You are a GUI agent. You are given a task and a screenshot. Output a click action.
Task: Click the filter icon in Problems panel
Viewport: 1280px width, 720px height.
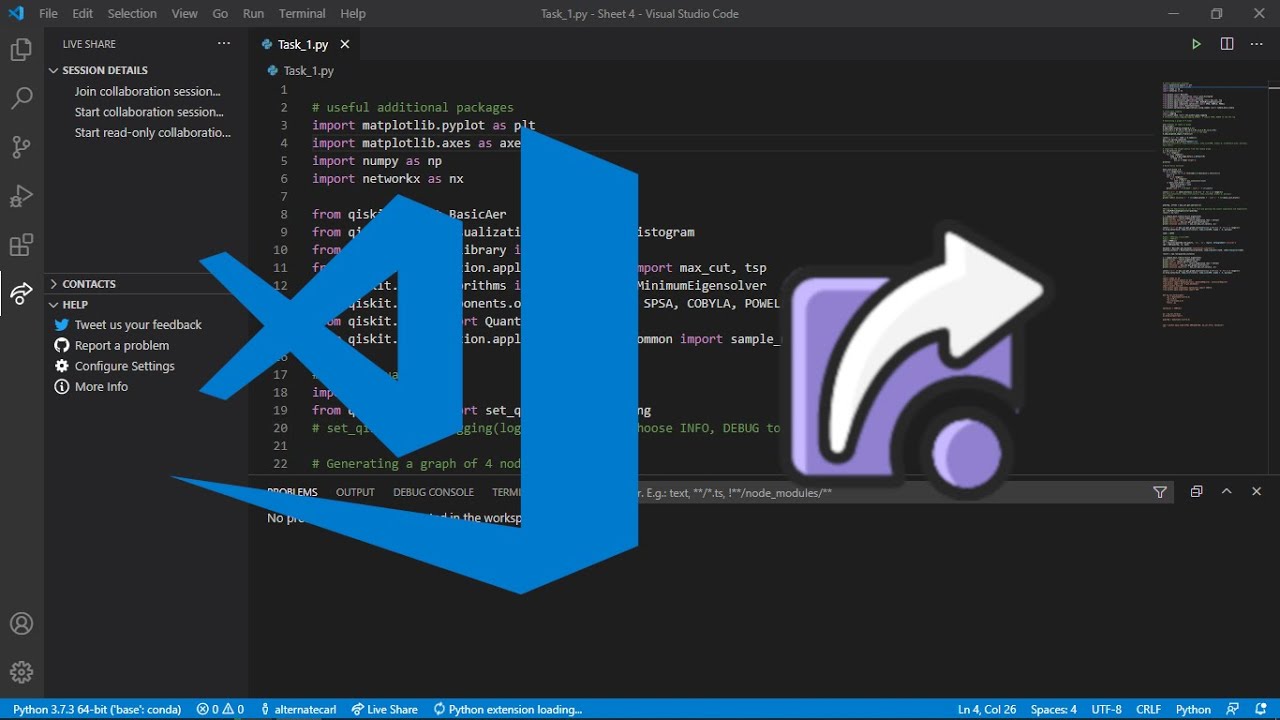pyautogui.click(x=1160, y=492)
